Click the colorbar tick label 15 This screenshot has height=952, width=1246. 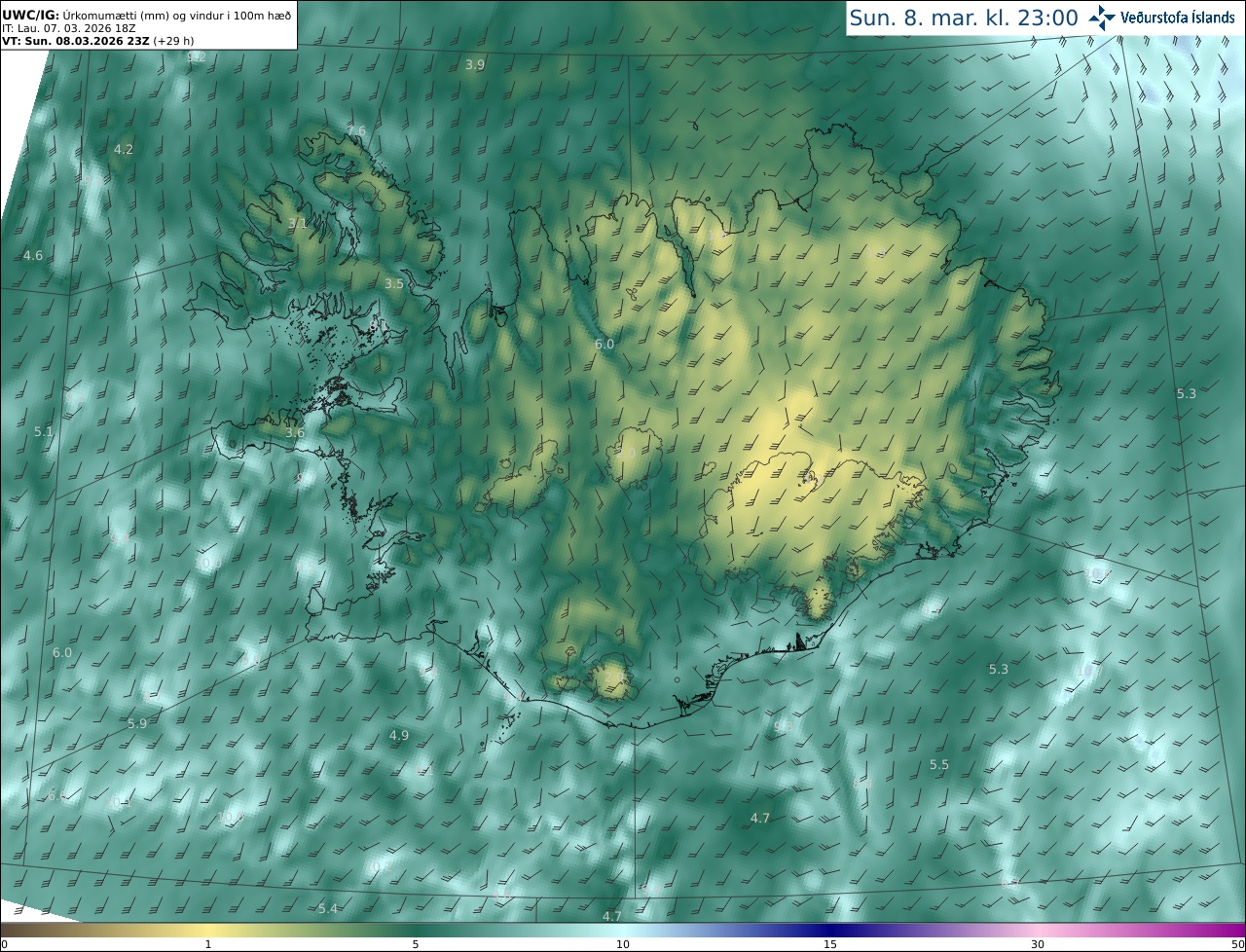click(x=830, y=943)
